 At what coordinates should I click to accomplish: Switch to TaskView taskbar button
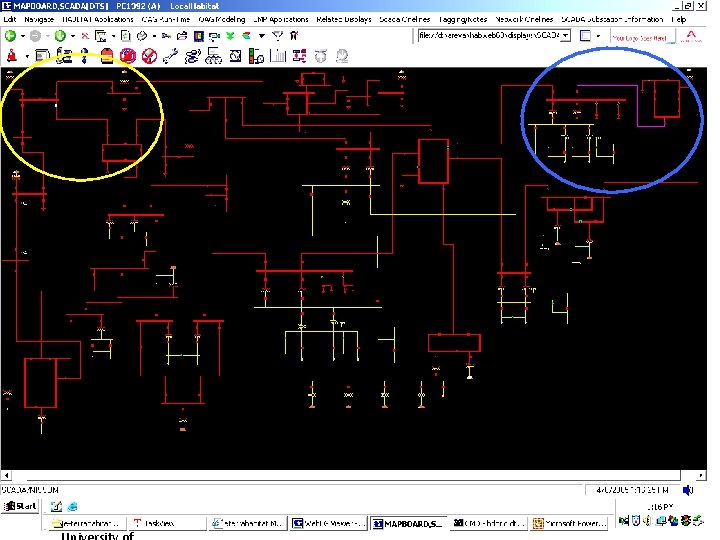(168, 523)
